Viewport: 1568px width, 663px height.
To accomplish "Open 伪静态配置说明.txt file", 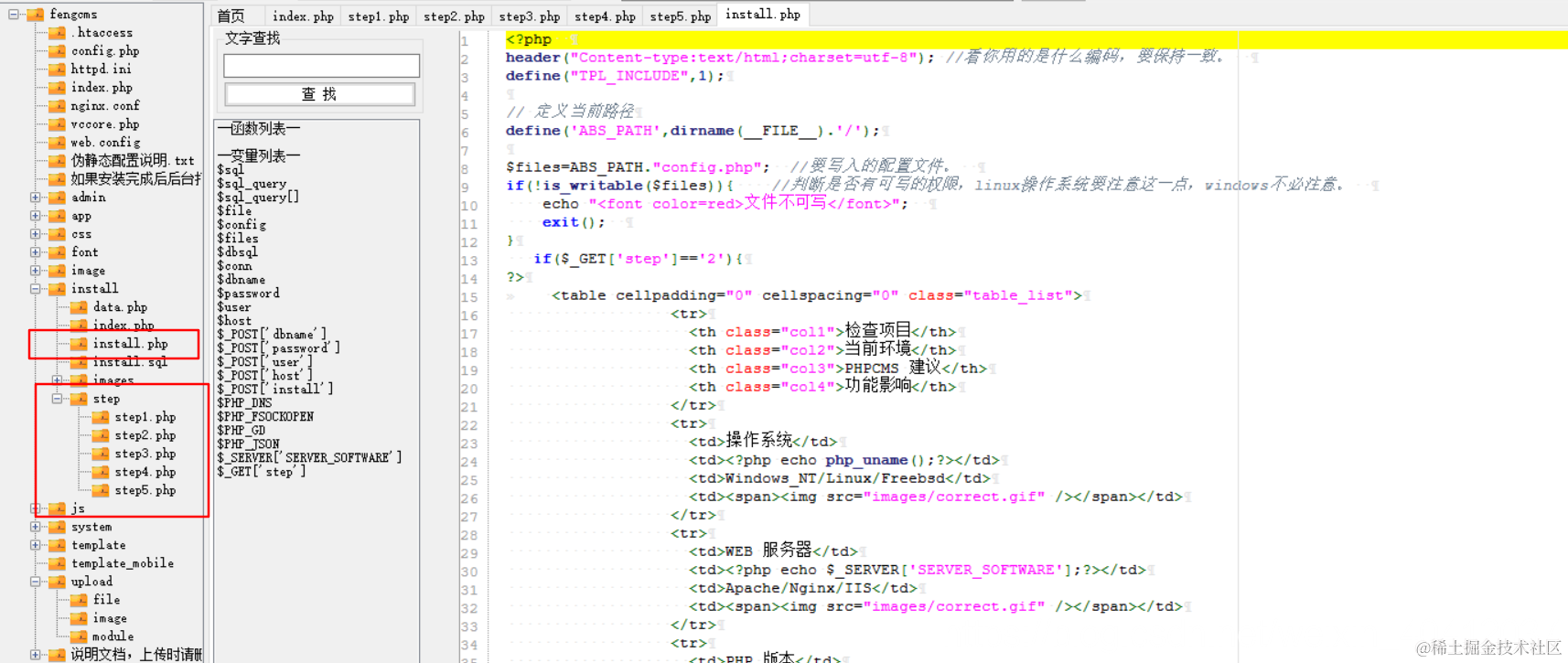I will coord(133,161).
